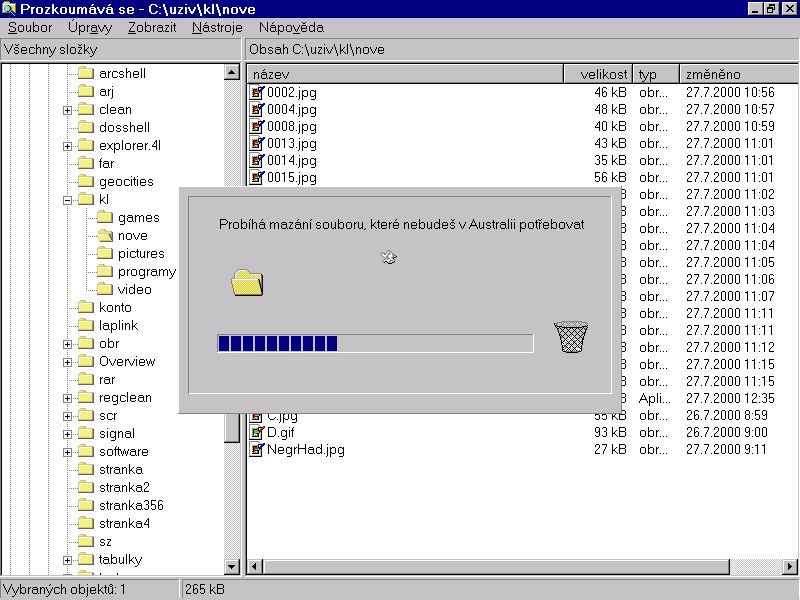Select the 0002.jpg file icon
This screenshot has height=600, width=800.
point(257,92)
